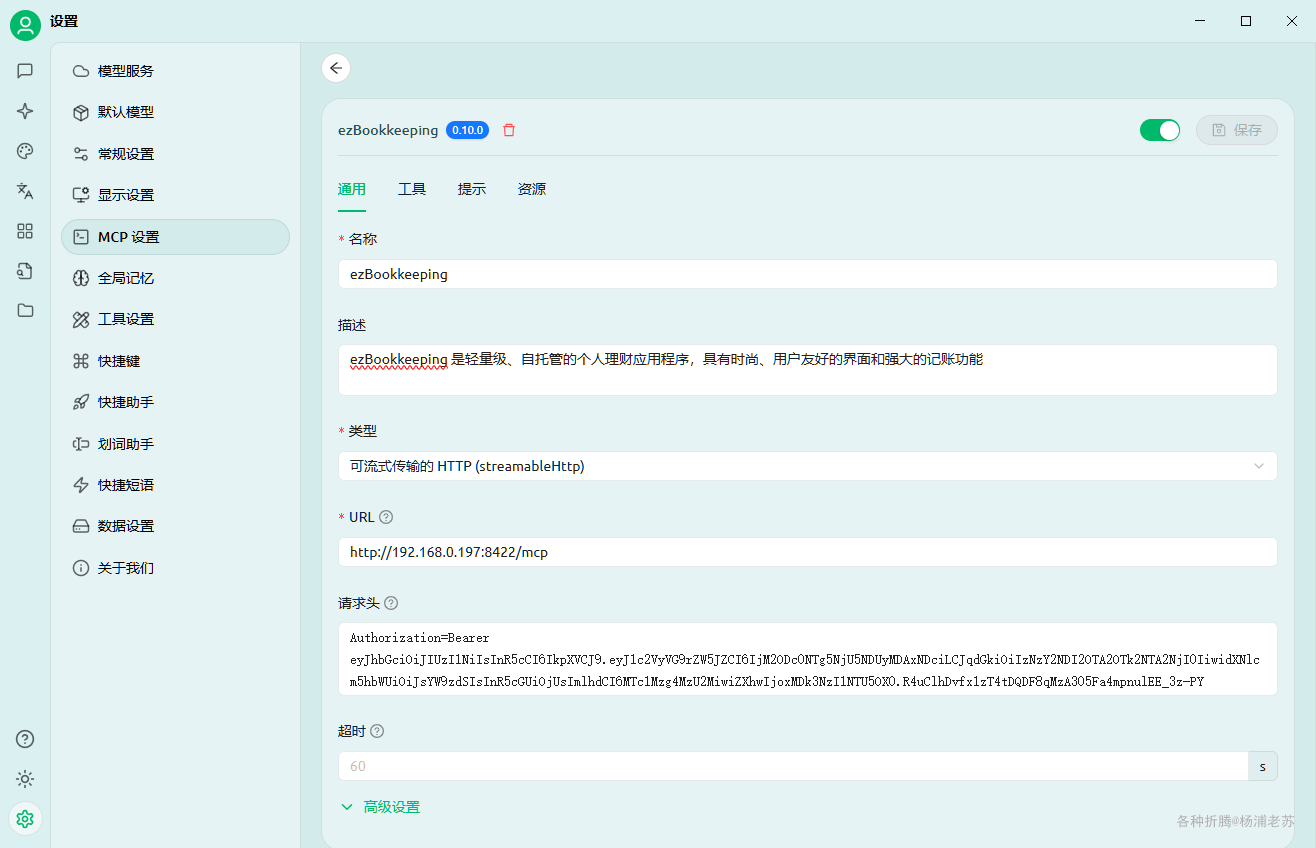Click the 超时 help question icon
1316x848 pixels.
point(377,731)
